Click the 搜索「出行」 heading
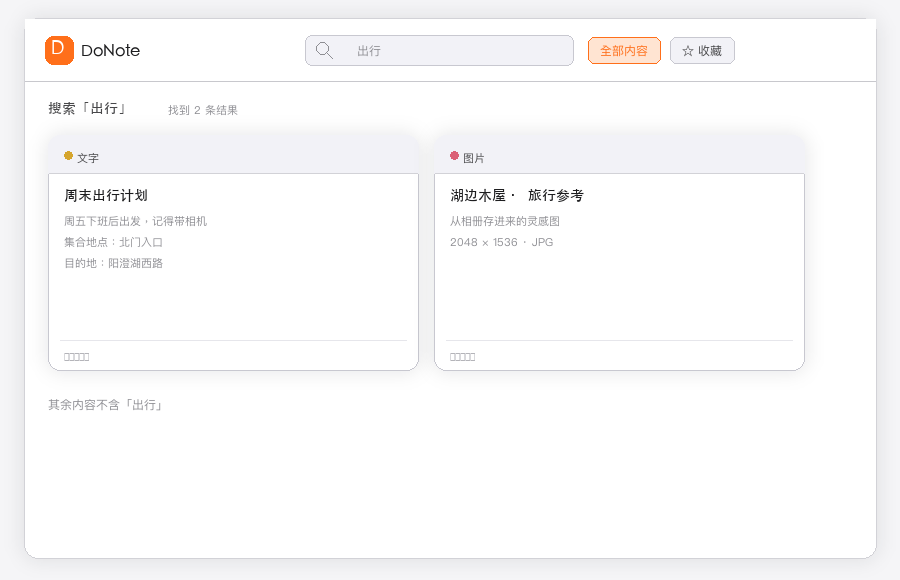 tap(87, 109)
